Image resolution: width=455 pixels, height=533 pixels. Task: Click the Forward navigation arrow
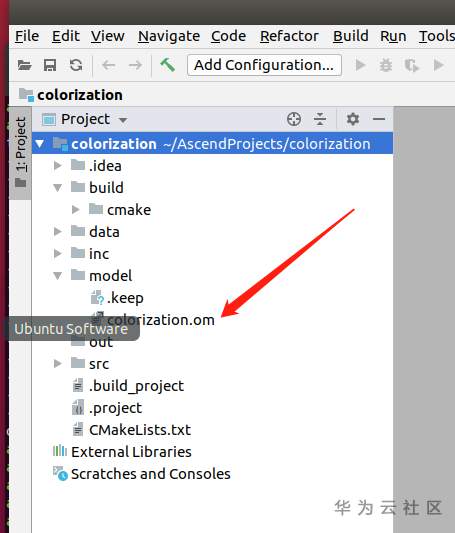(x=135, y=65)
